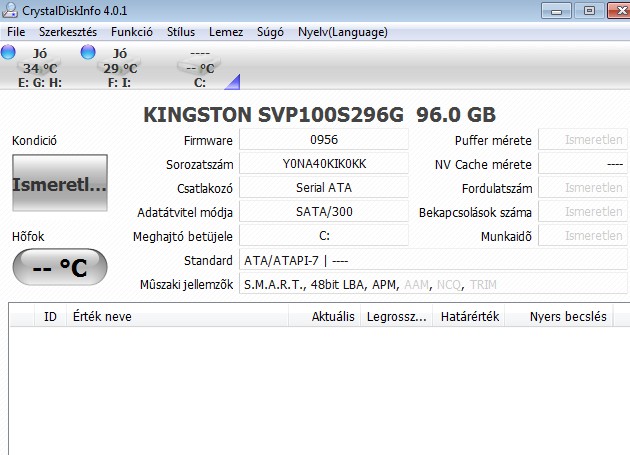Click the APM feature text

(x=384, y=285)
